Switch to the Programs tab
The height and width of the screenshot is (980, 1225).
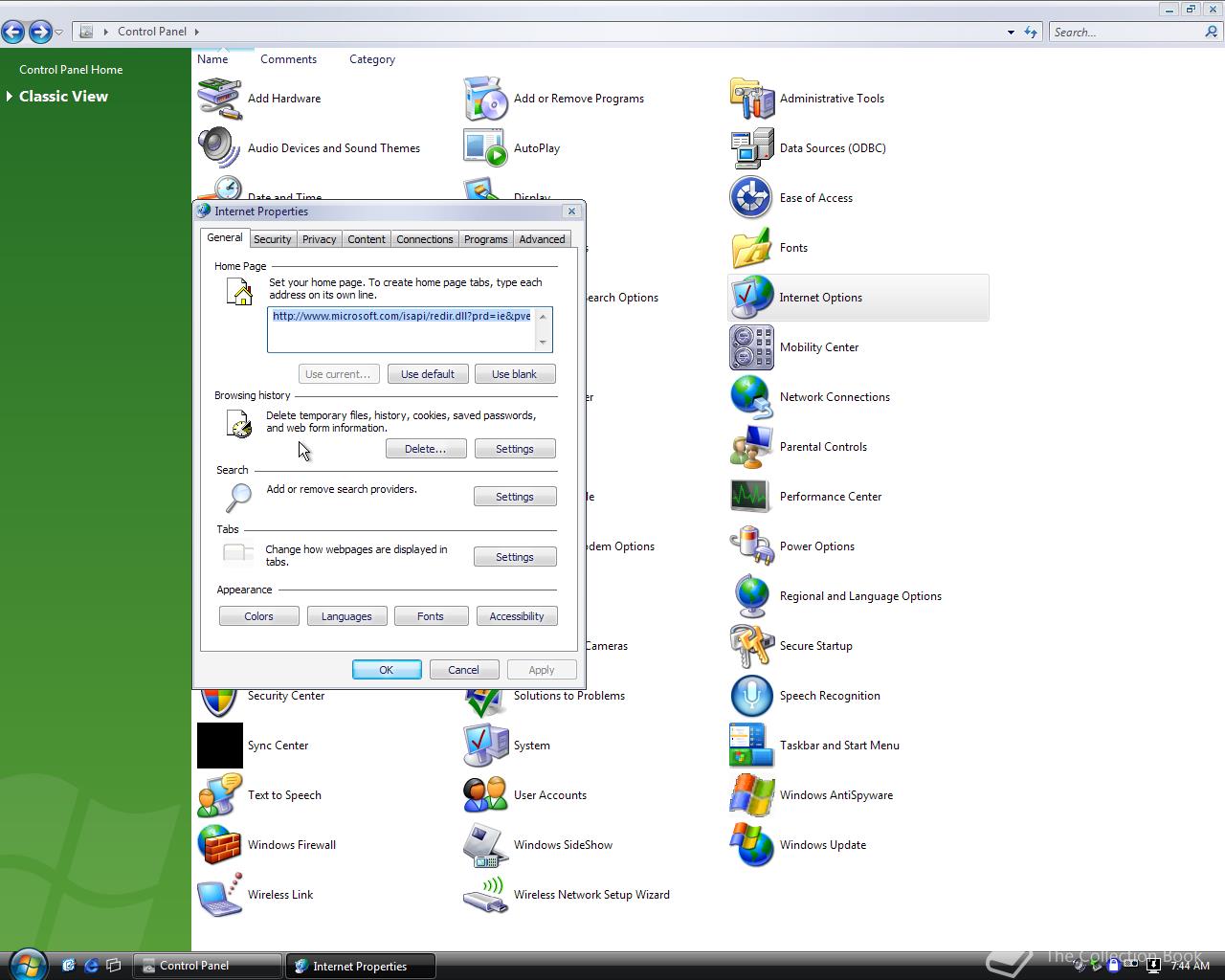click(485, 239)
